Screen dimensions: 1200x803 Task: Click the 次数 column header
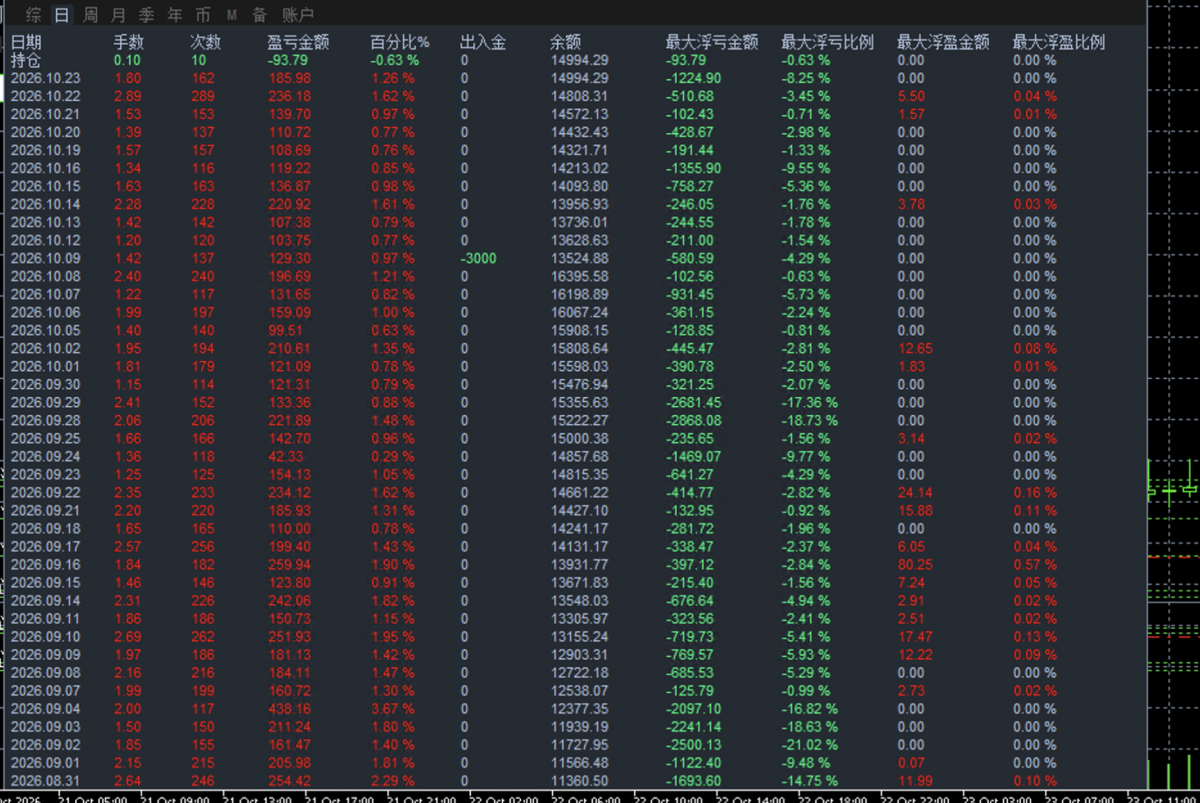[205, 42]
